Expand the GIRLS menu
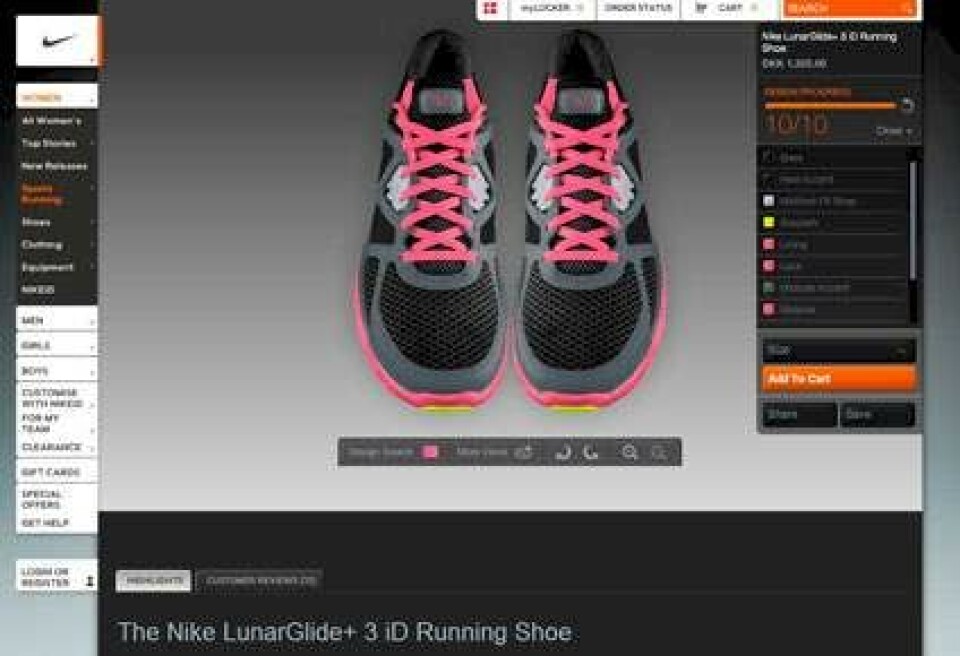Viewport: 960px width, 656px height. 56,345
